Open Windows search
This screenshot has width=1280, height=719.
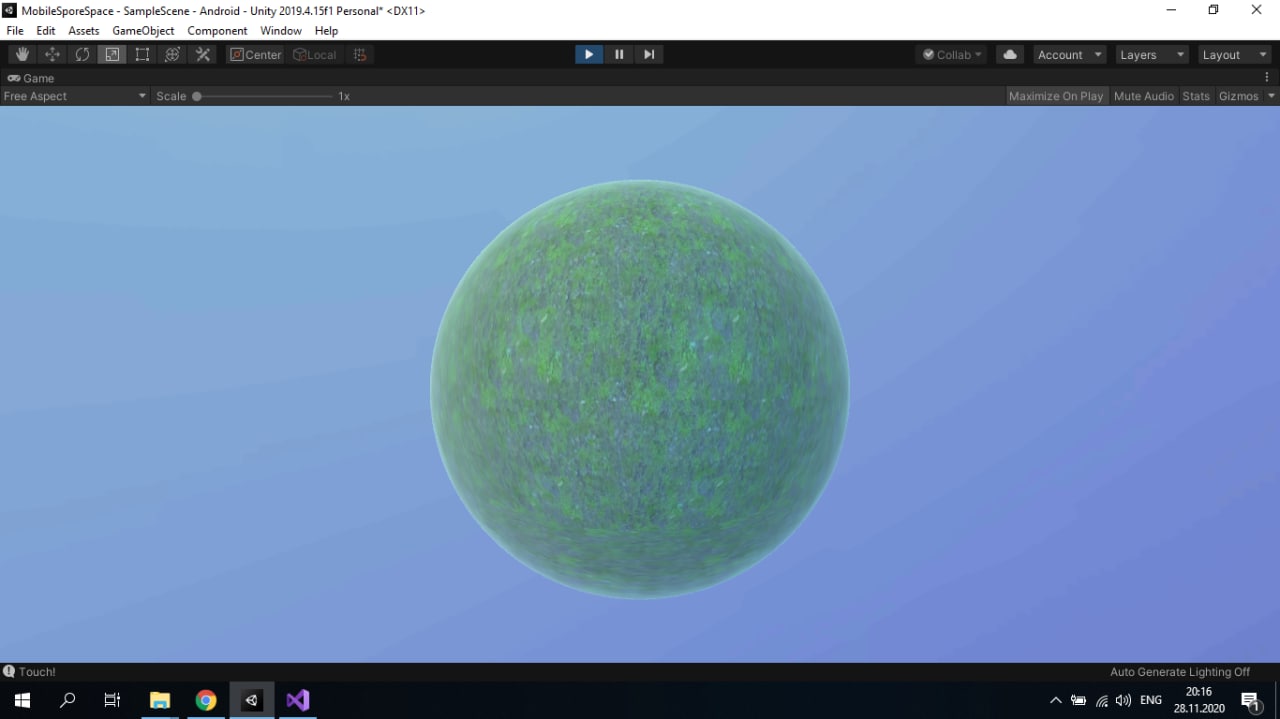tap(68, 700)
